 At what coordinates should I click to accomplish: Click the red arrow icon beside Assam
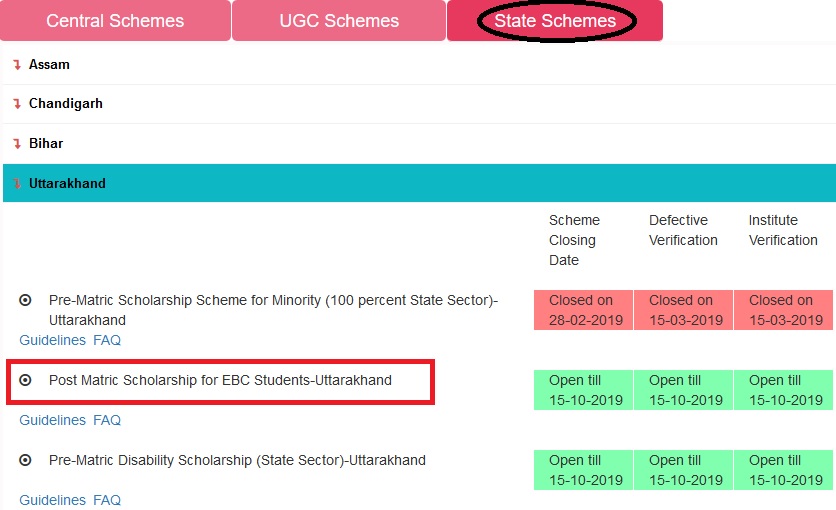pos(17,64)
